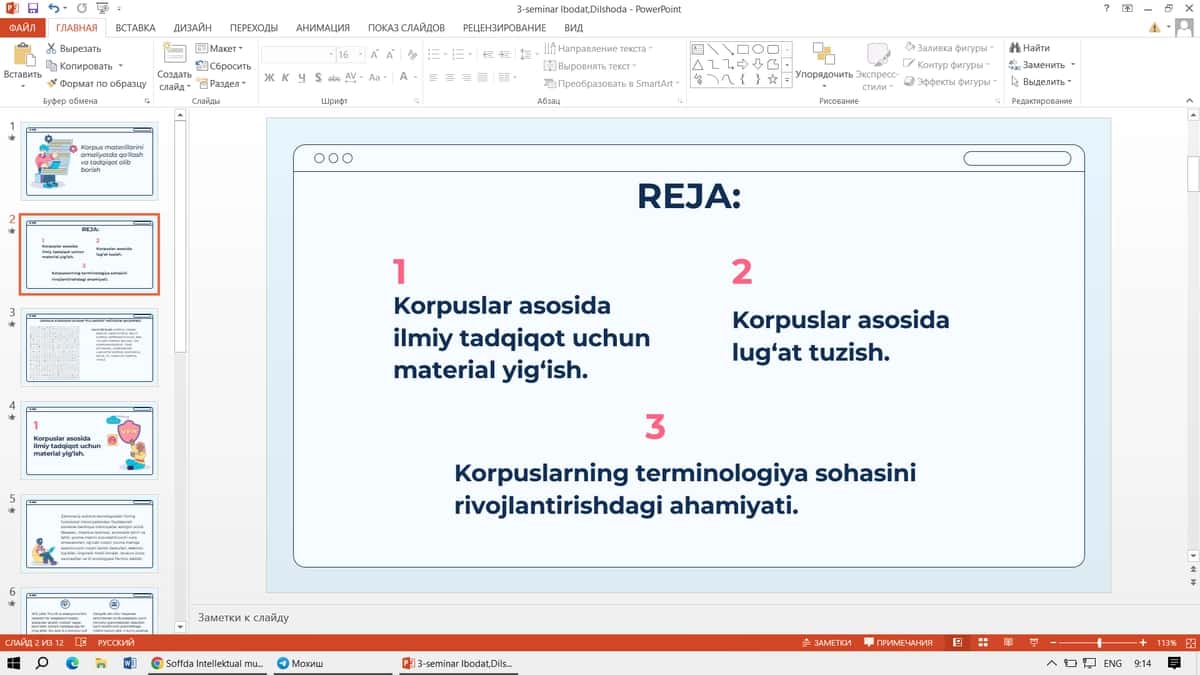Viewport: 1200px width, 675px height.
Task: Open Выделить select dropdown
Action: point(1040,82)
